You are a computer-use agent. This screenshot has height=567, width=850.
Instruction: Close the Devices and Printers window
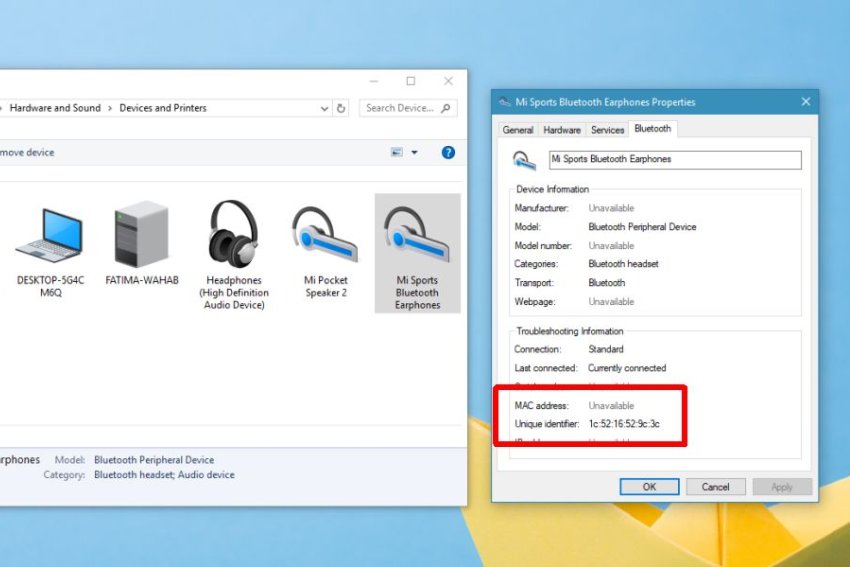pos(448,81)
